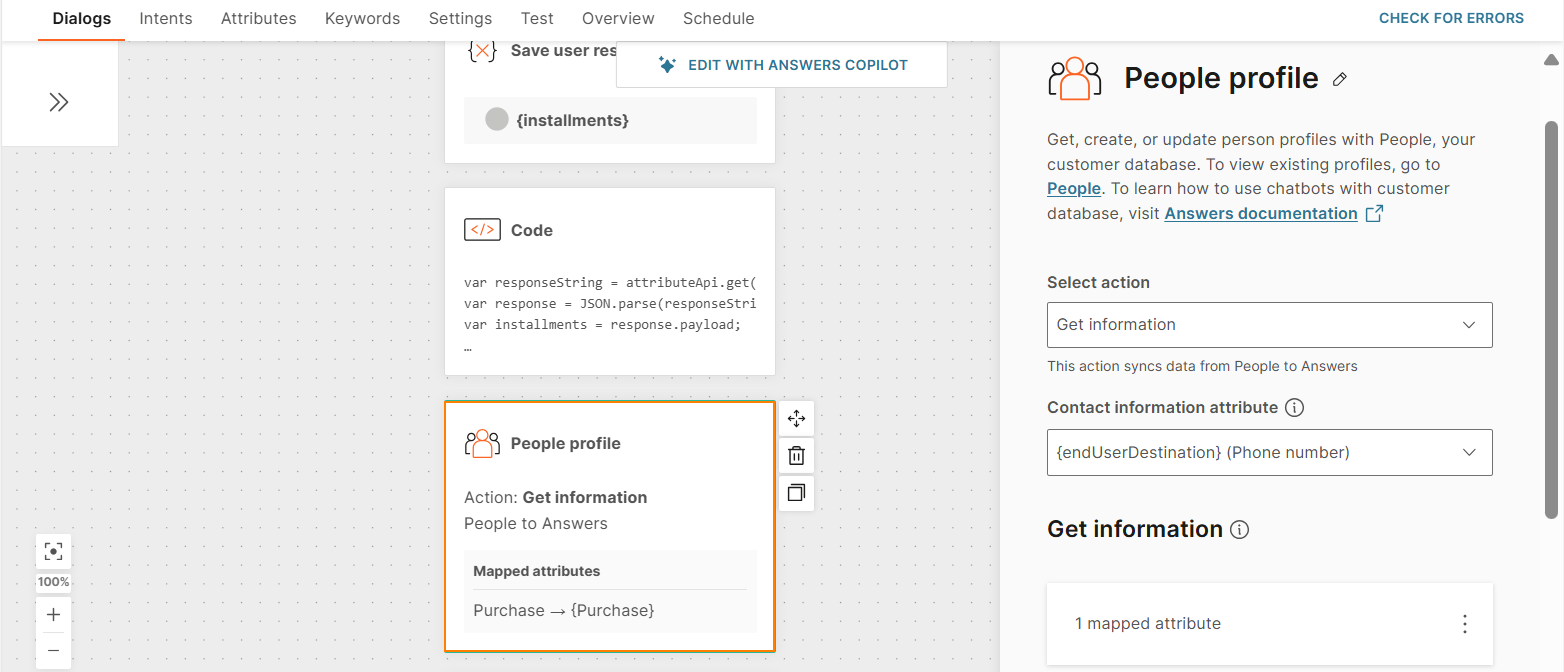Show info about Contact information attribute
The width and height of the screenshot is (1564, 672).
(1294, 408)
